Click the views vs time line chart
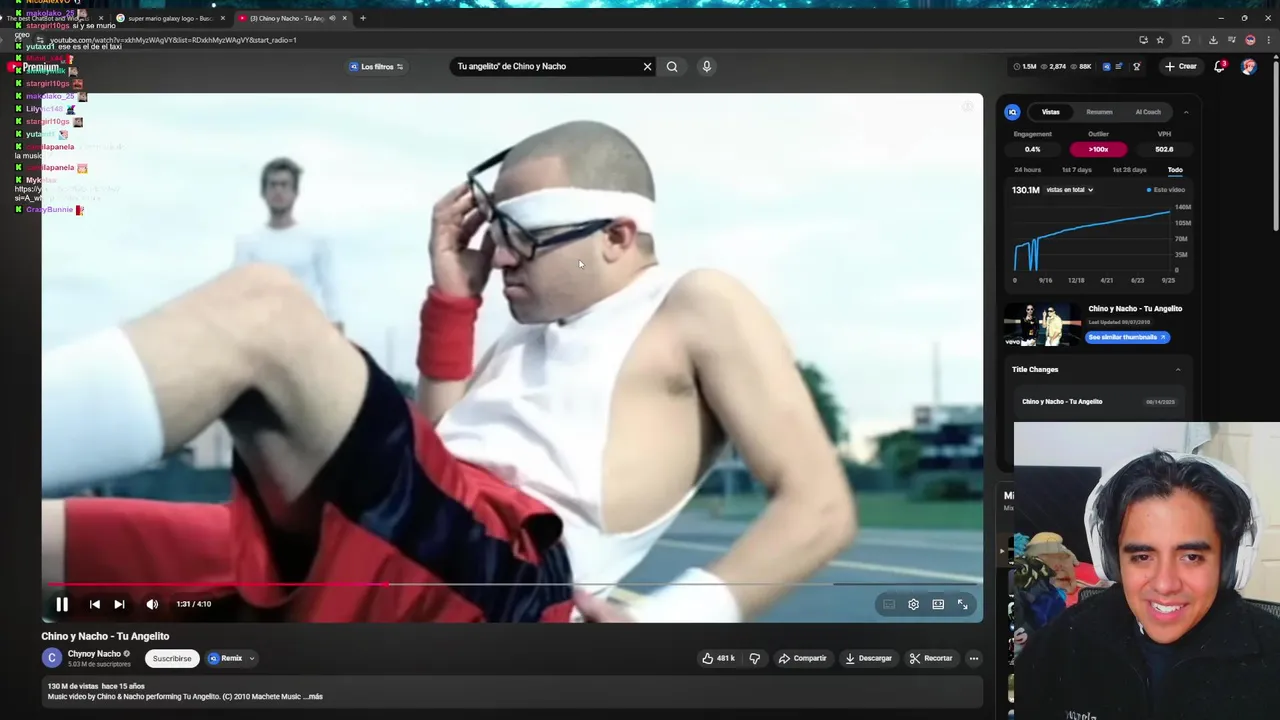The height and width of the screenshot is (720, 1280). (x=1092, y=239)
